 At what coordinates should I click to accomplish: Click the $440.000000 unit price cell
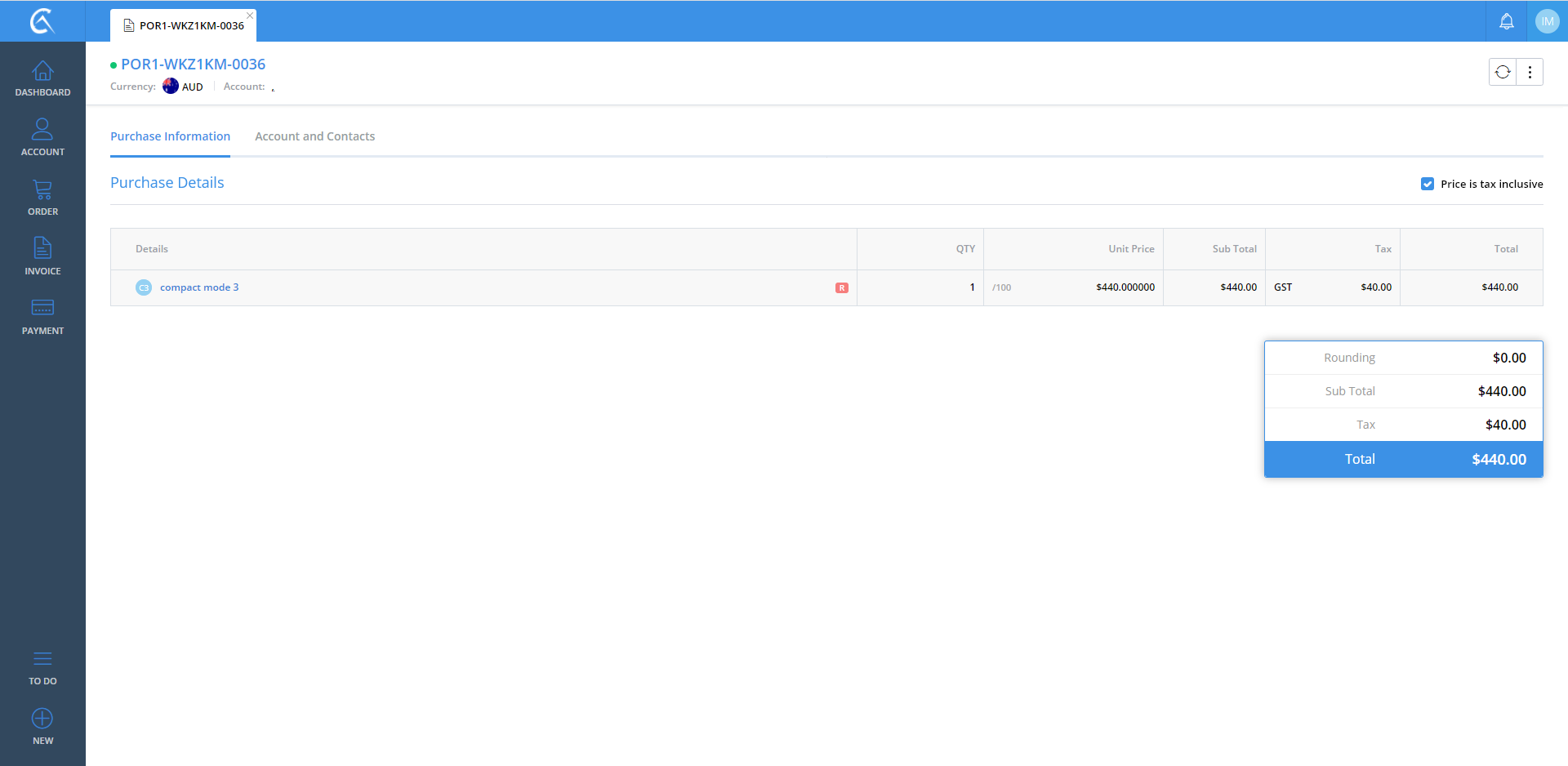(1125, 287)
